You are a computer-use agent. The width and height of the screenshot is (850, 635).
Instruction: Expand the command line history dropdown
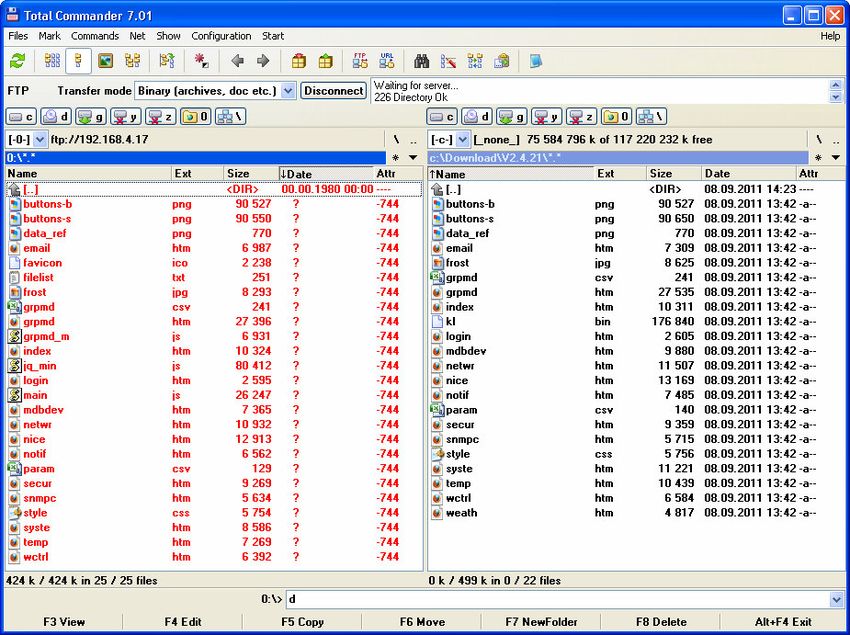[836, 599]
